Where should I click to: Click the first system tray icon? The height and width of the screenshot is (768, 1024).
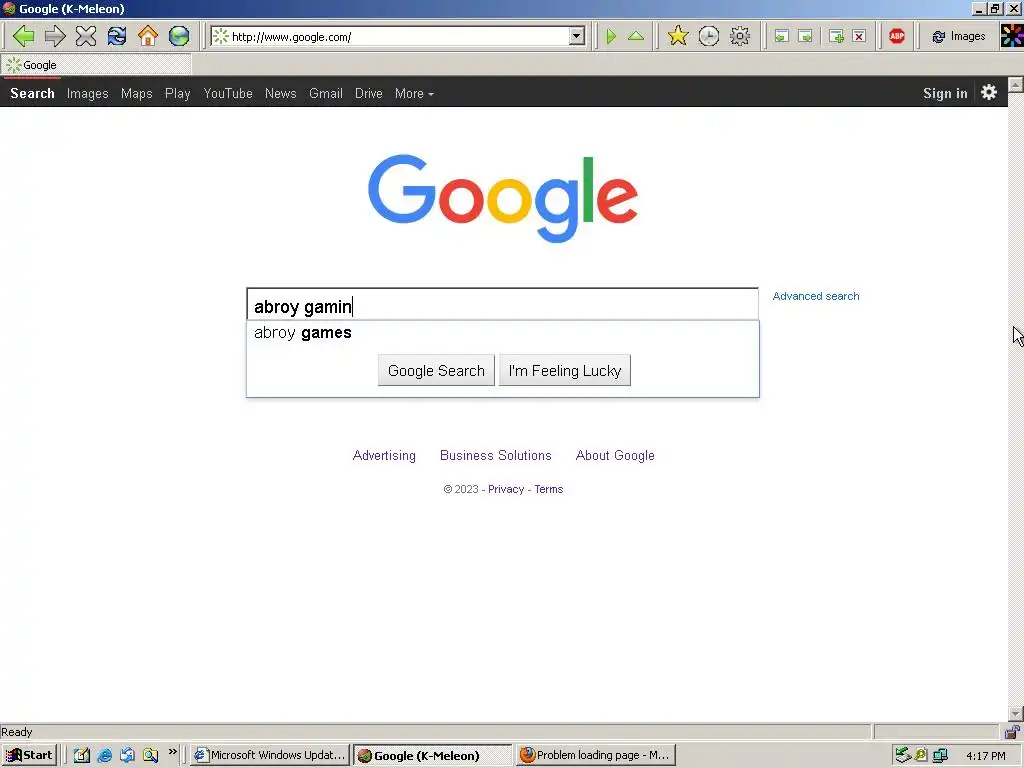(903, 755)
